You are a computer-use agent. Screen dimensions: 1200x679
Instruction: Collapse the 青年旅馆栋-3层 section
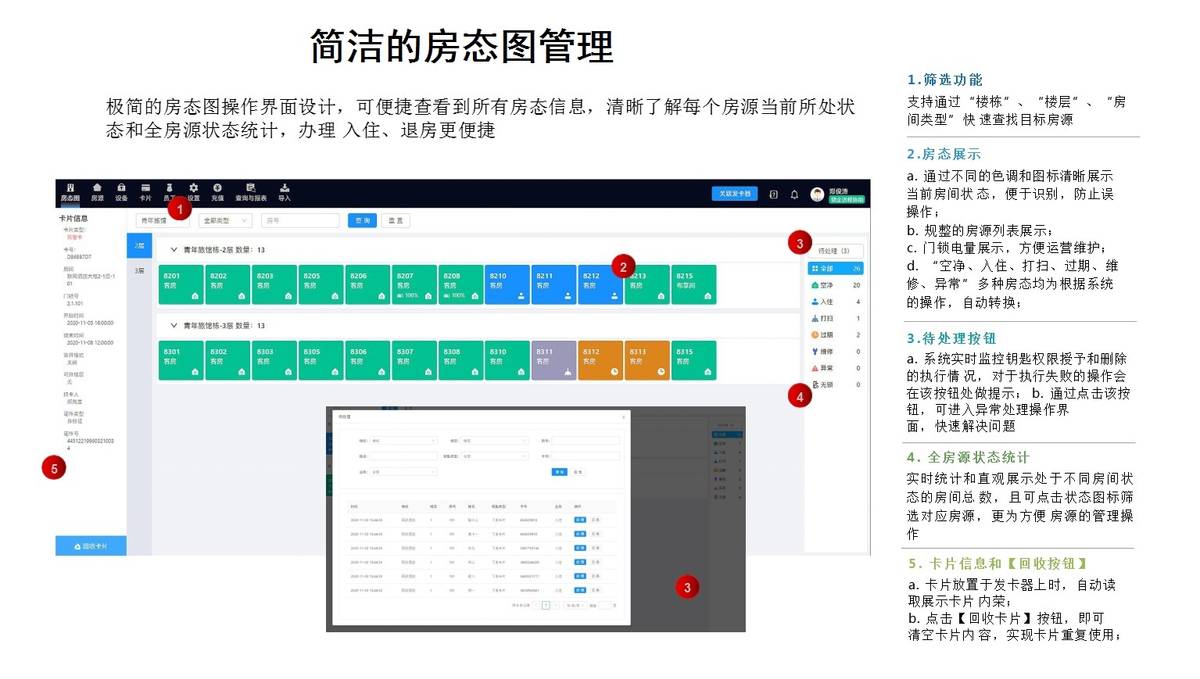tap(174, 325)
